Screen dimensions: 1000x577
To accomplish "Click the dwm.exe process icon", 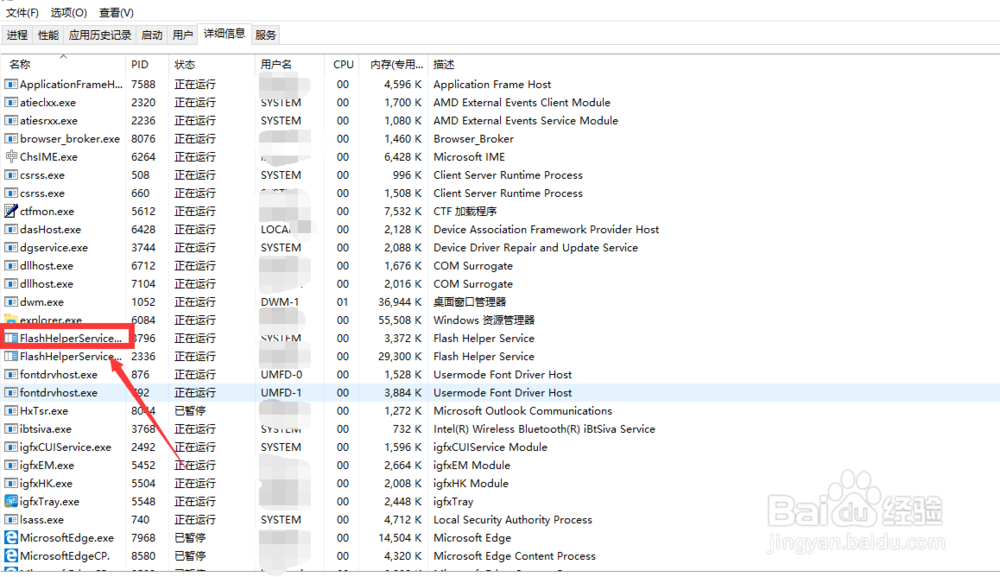I will click(11, 302).
